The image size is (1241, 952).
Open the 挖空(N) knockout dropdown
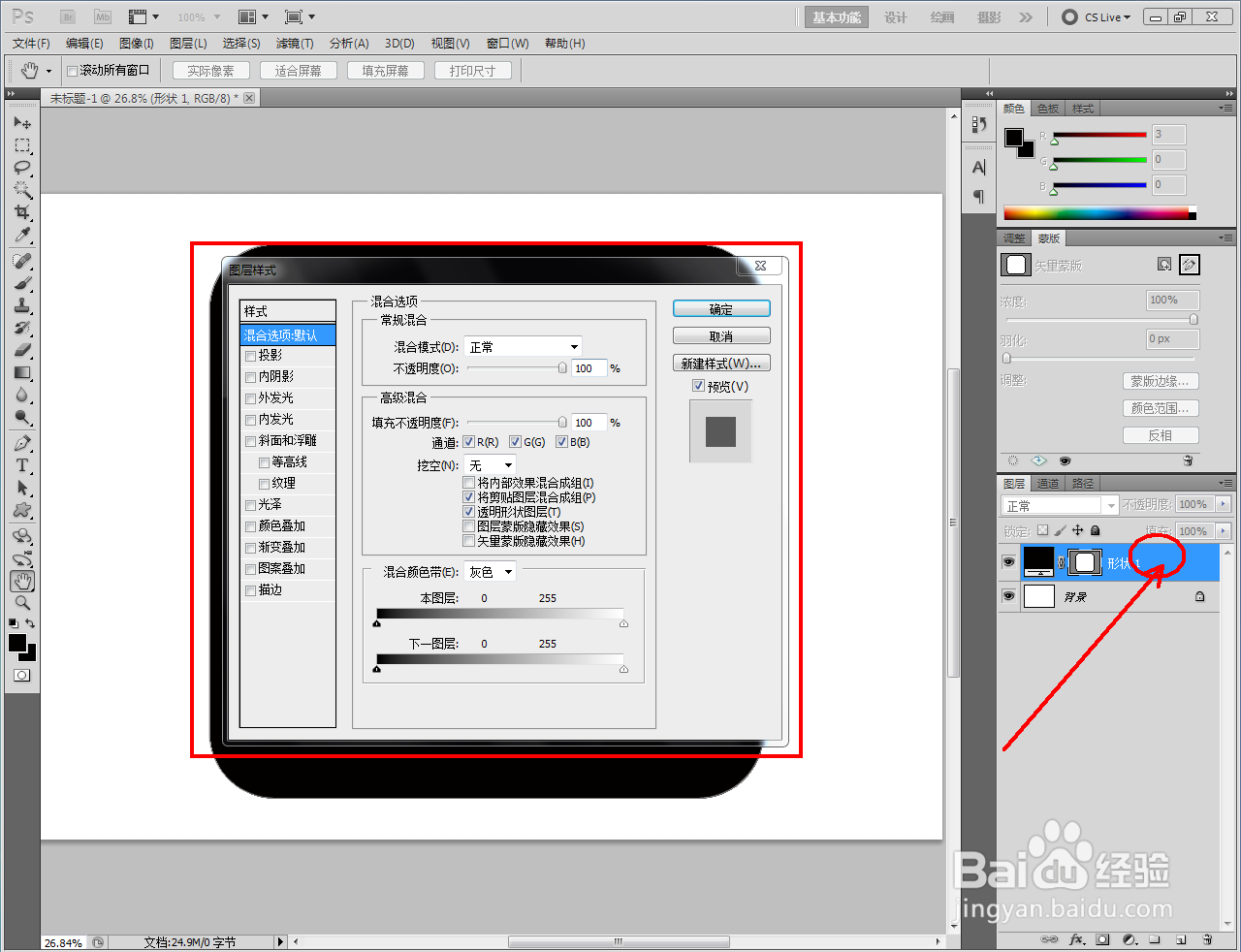point(491,465)
